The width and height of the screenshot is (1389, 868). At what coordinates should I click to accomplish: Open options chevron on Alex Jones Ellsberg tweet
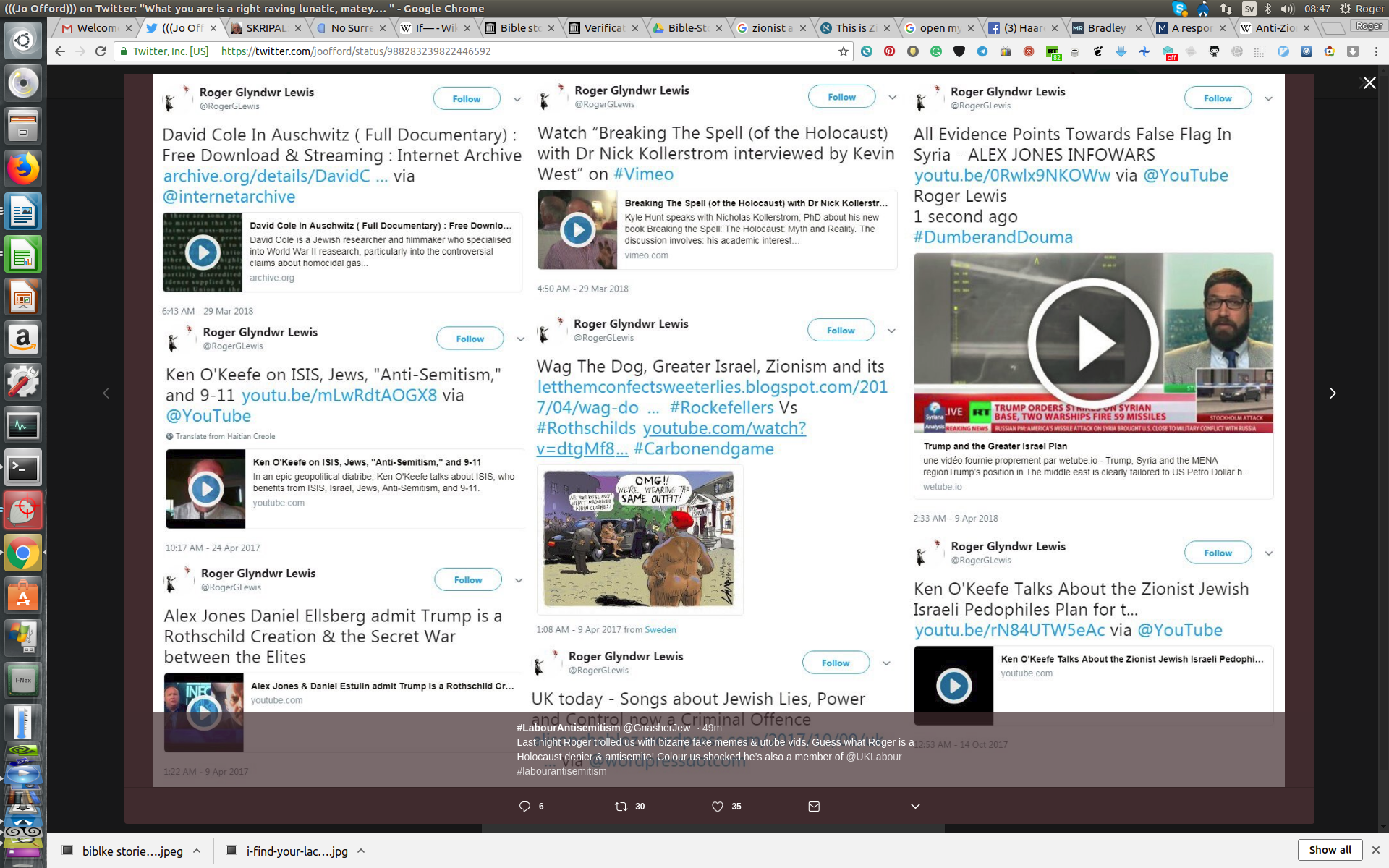coord(519,580)
